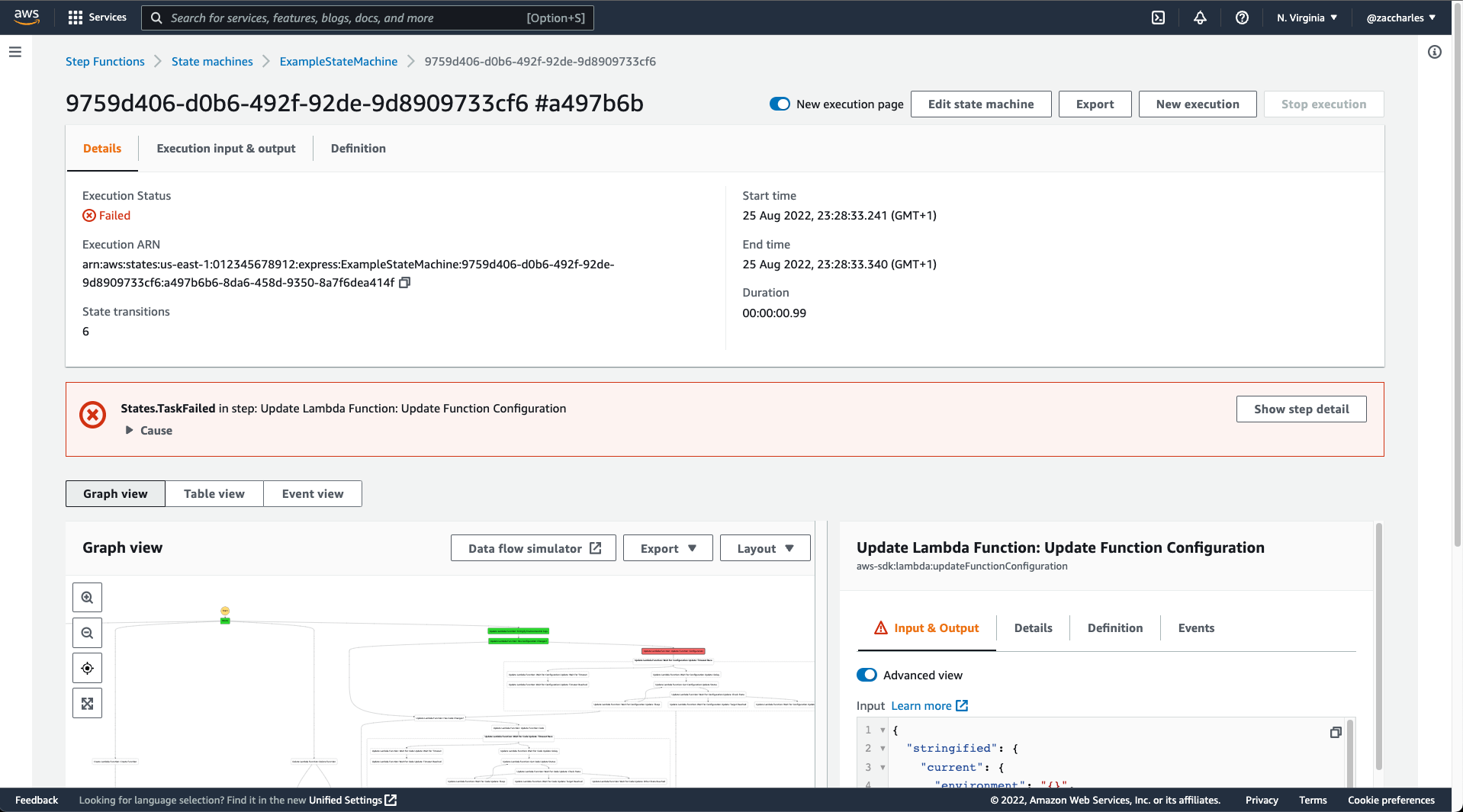This screenshot has width=1463, height=812.
Task: Open the step Details tab
Action: click(x=1033, y=628)
